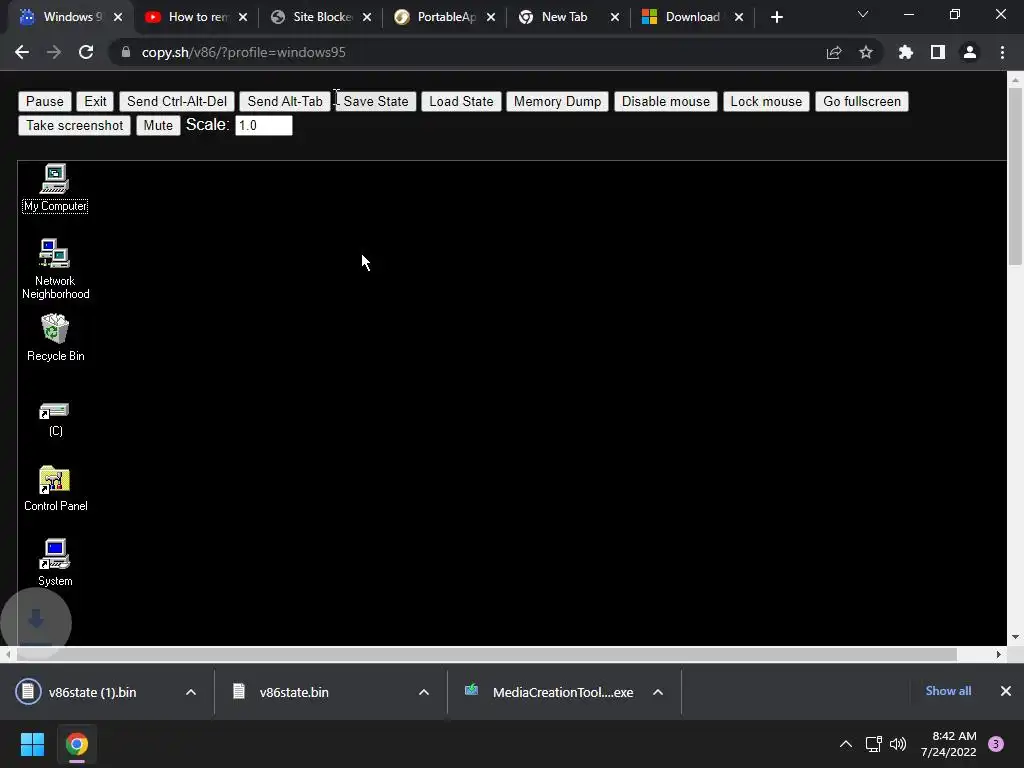Toggle the Mute button

pyautogui.click(x=158, y=125)
